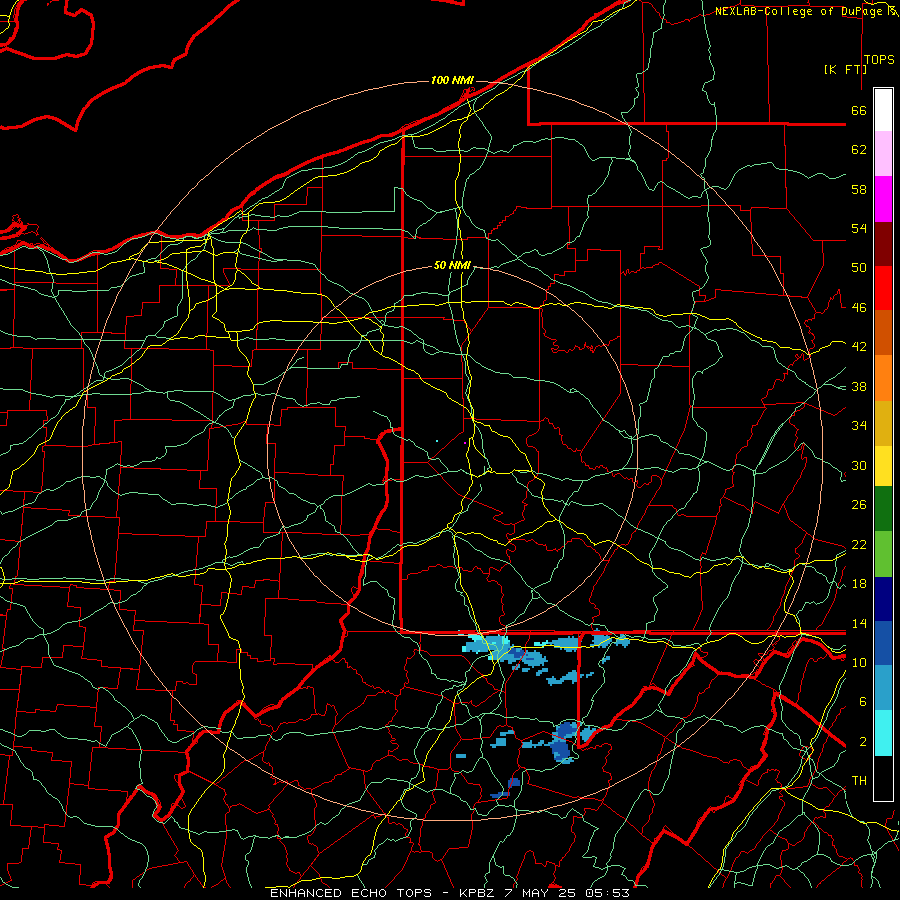The width and height of the screenshot is (900, 900).
Task: Click the 100 NMI range ring label
Action: click(452, 80)
